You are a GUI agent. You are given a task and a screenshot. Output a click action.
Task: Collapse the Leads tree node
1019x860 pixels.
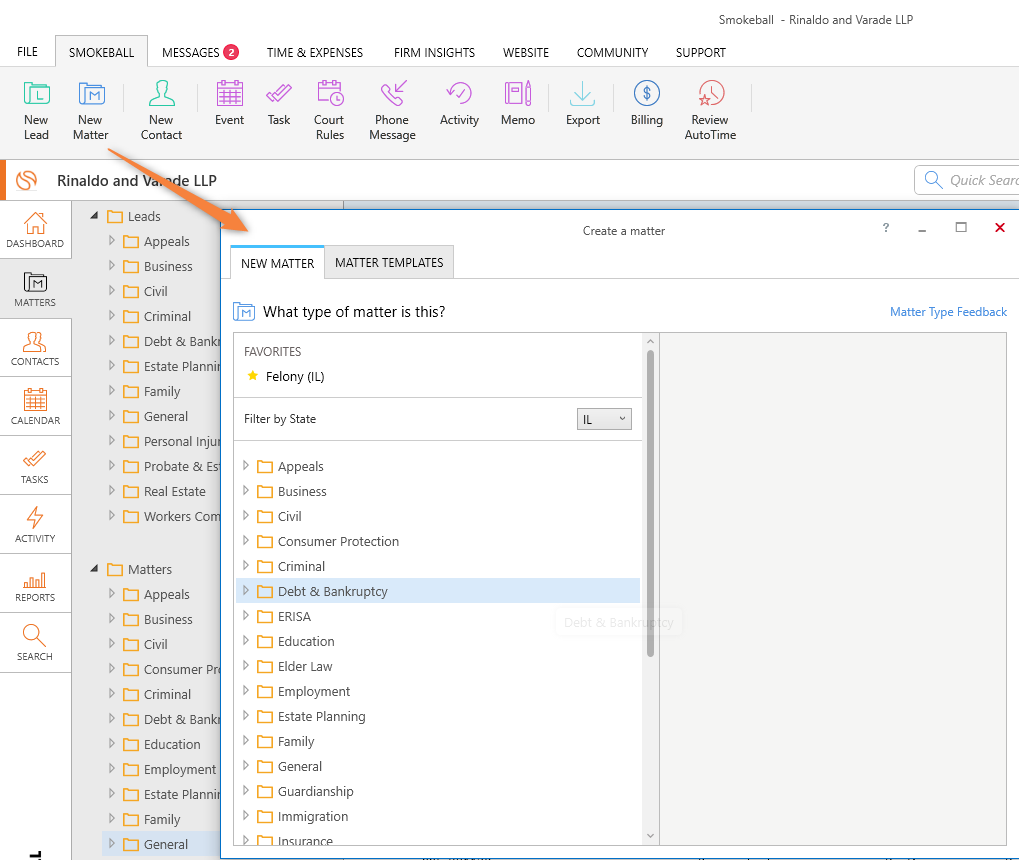pyautogui.click(x=94, y=215)
